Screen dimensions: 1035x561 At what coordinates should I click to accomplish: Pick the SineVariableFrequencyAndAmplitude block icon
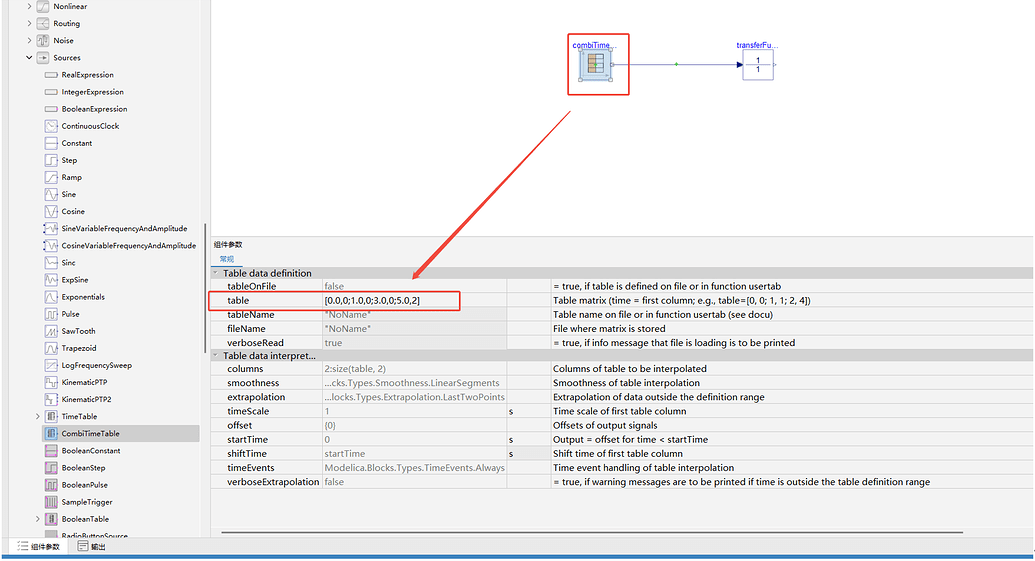51,229
